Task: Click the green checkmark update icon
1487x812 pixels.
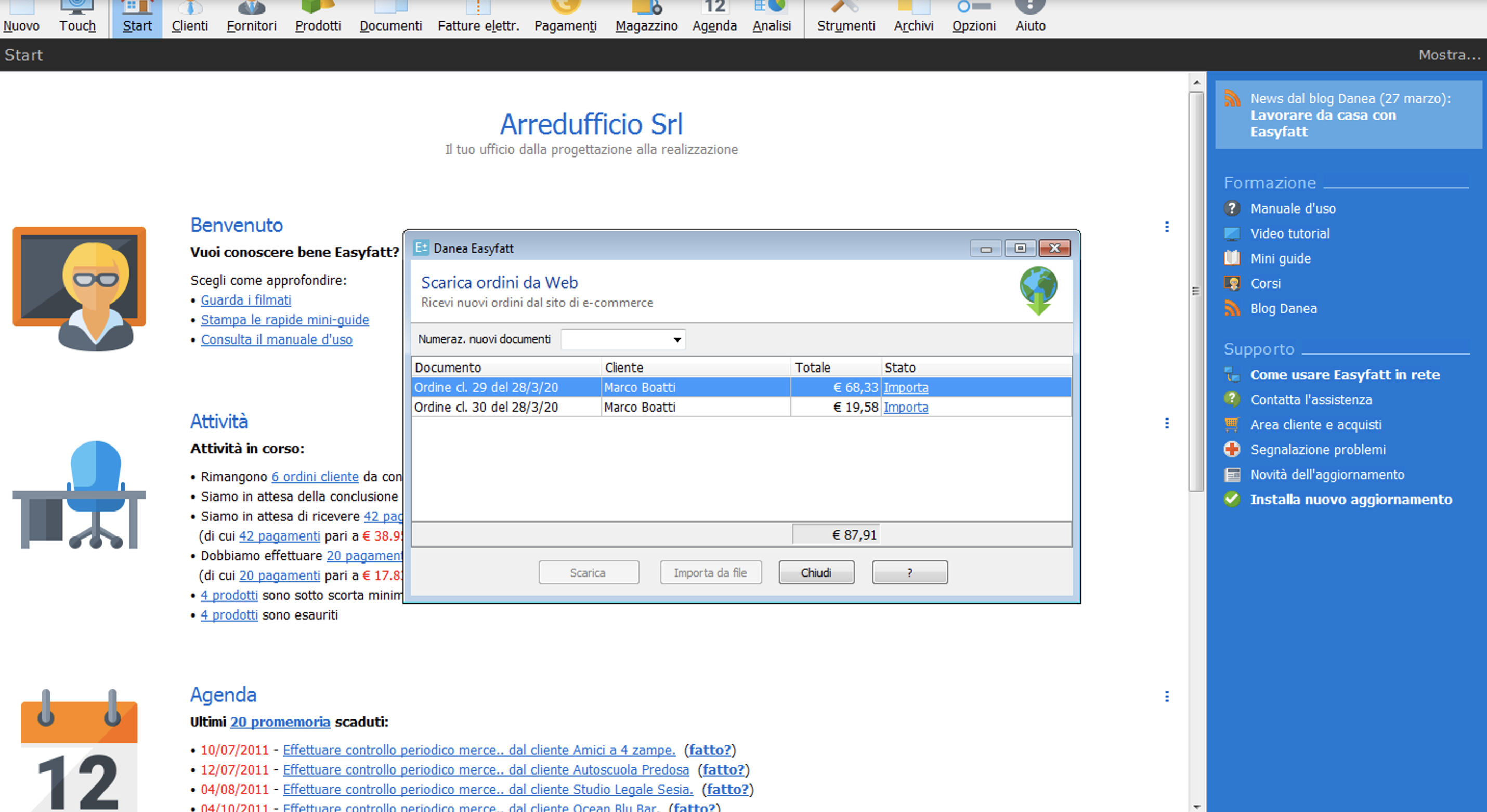Action: pyautogui.click(x=1232, y=499)
